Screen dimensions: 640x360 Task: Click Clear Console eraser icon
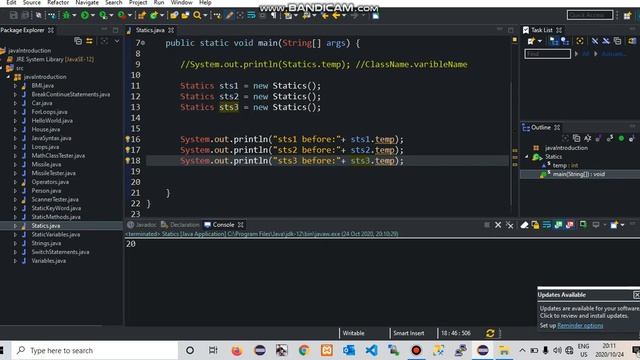coord(524,225)
